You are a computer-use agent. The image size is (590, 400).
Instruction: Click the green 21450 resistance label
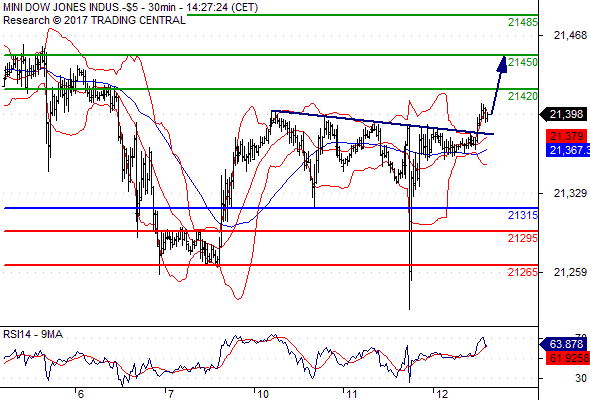click(523, 62)
